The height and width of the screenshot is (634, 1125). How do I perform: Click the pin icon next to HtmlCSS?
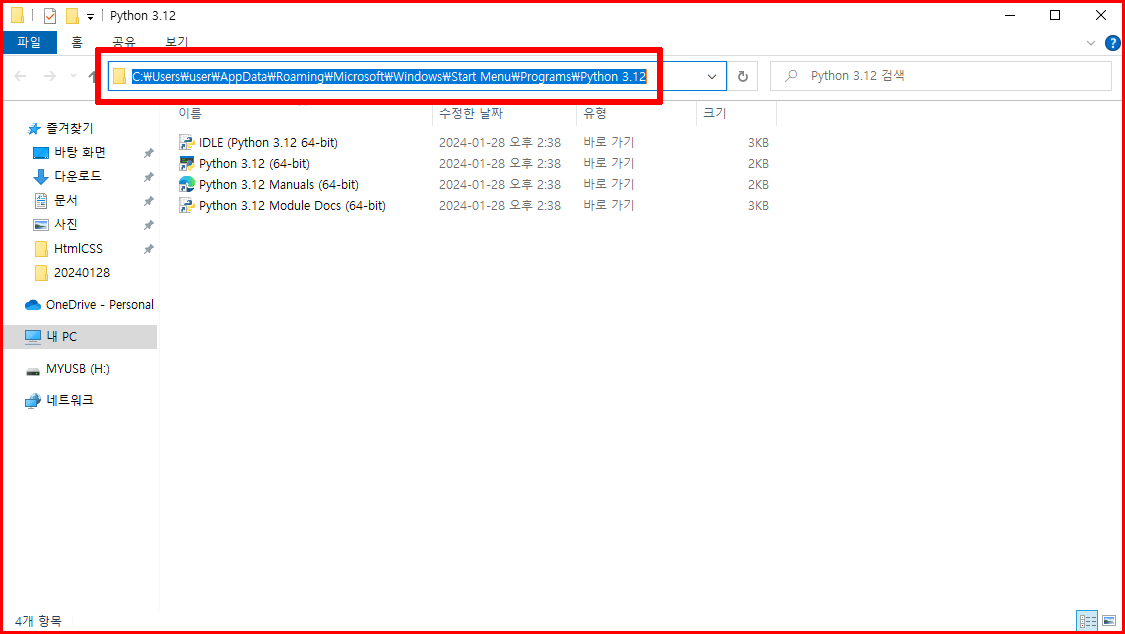point(149,250)
